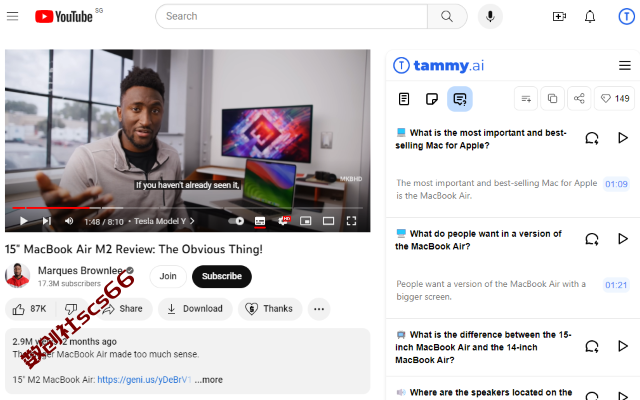
Task: Switch to miniplayer
Action: 305,221
